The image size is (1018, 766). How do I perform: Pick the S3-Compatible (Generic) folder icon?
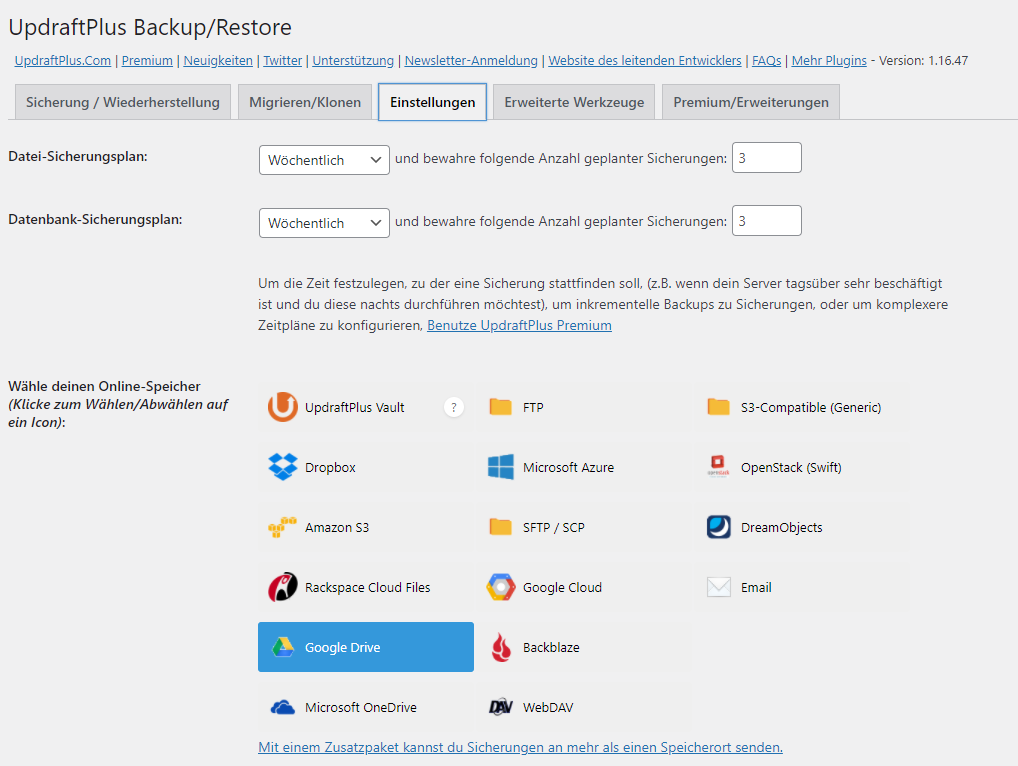click(x=718, y=407)
